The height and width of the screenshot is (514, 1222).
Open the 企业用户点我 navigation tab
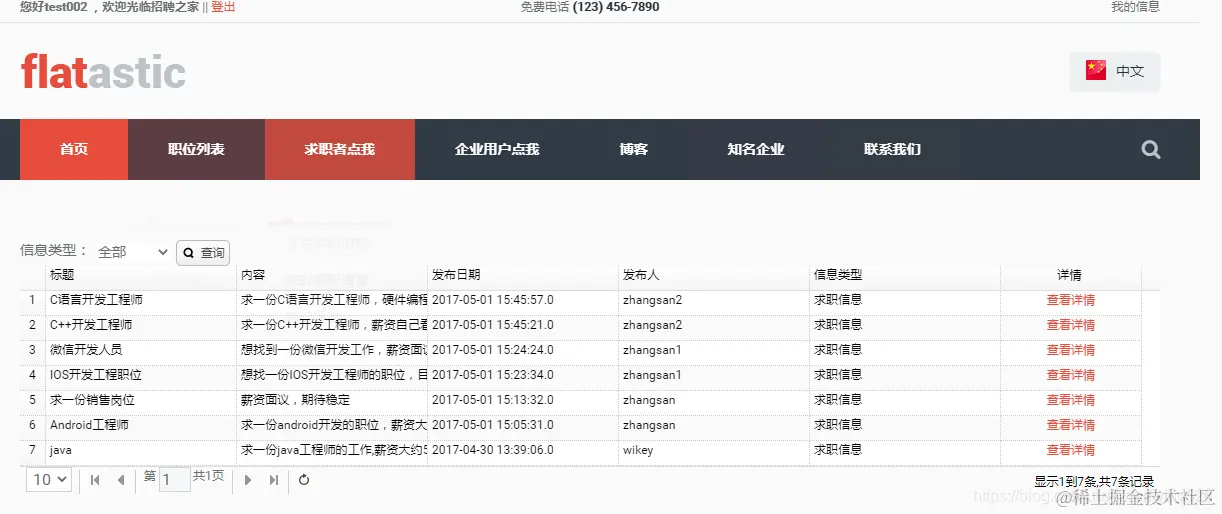click(x=497, y=149)
